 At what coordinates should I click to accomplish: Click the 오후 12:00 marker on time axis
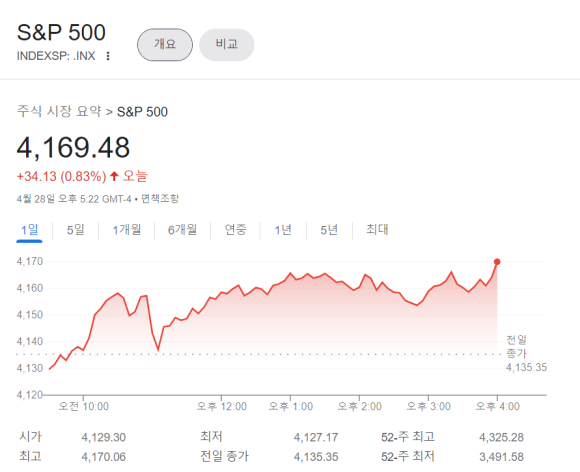click(222, 407)
